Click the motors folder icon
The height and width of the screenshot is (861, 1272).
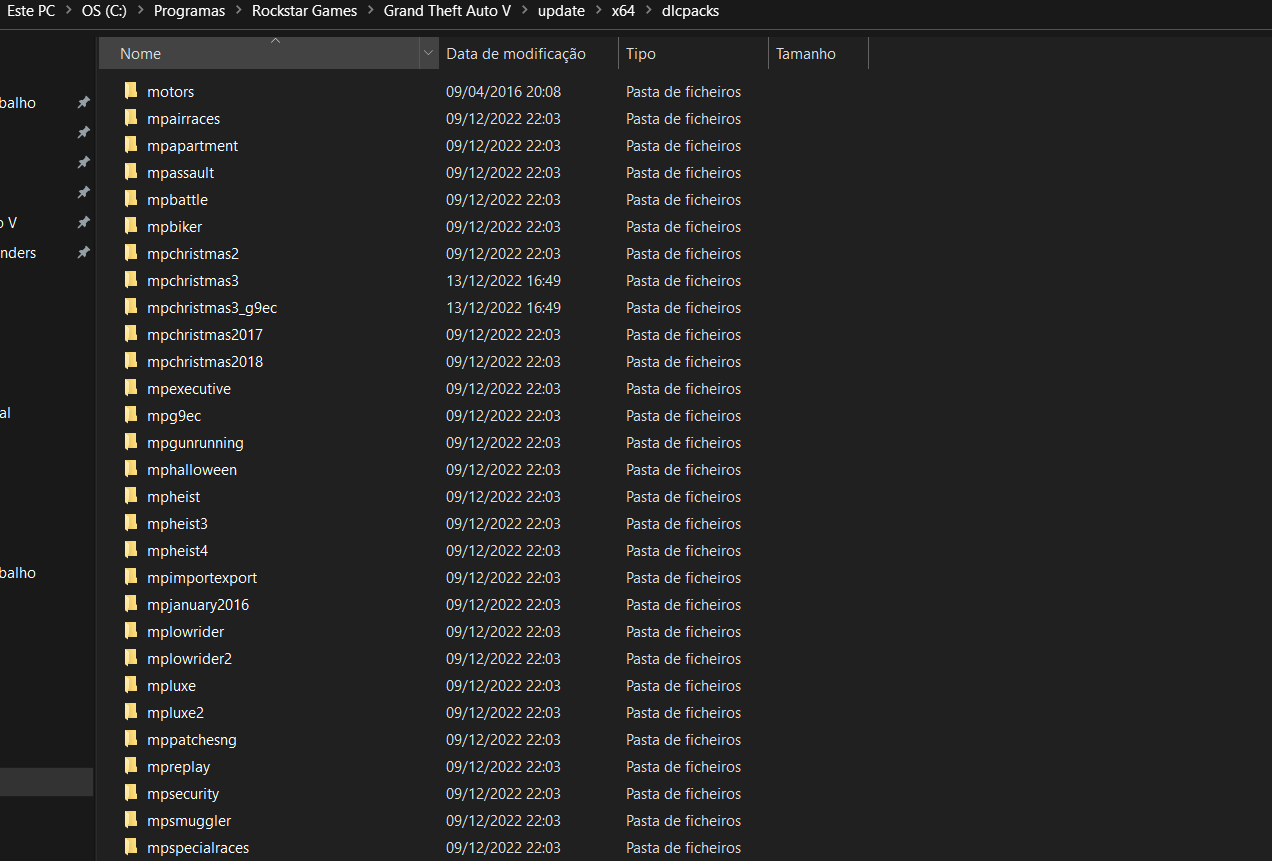coord(130,91)
